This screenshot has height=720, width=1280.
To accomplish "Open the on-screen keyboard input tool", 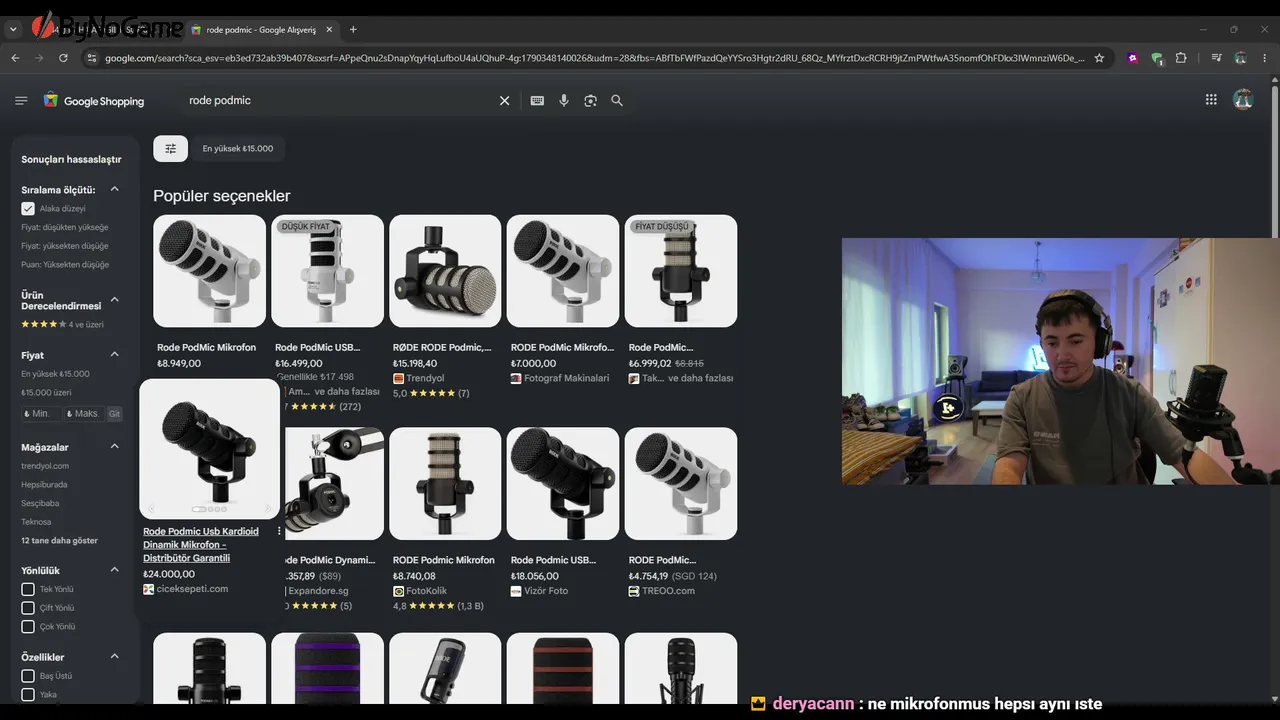I will (x=537, y=101).
